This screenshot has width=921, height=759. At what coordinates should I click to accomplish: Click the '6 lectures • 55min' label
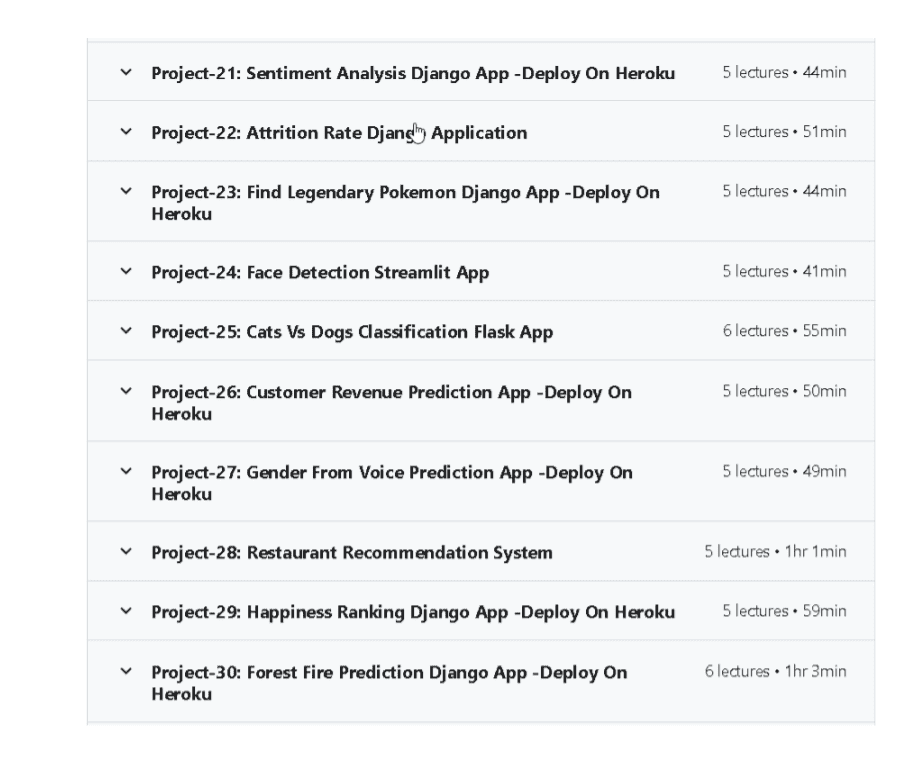pos(784,331)
